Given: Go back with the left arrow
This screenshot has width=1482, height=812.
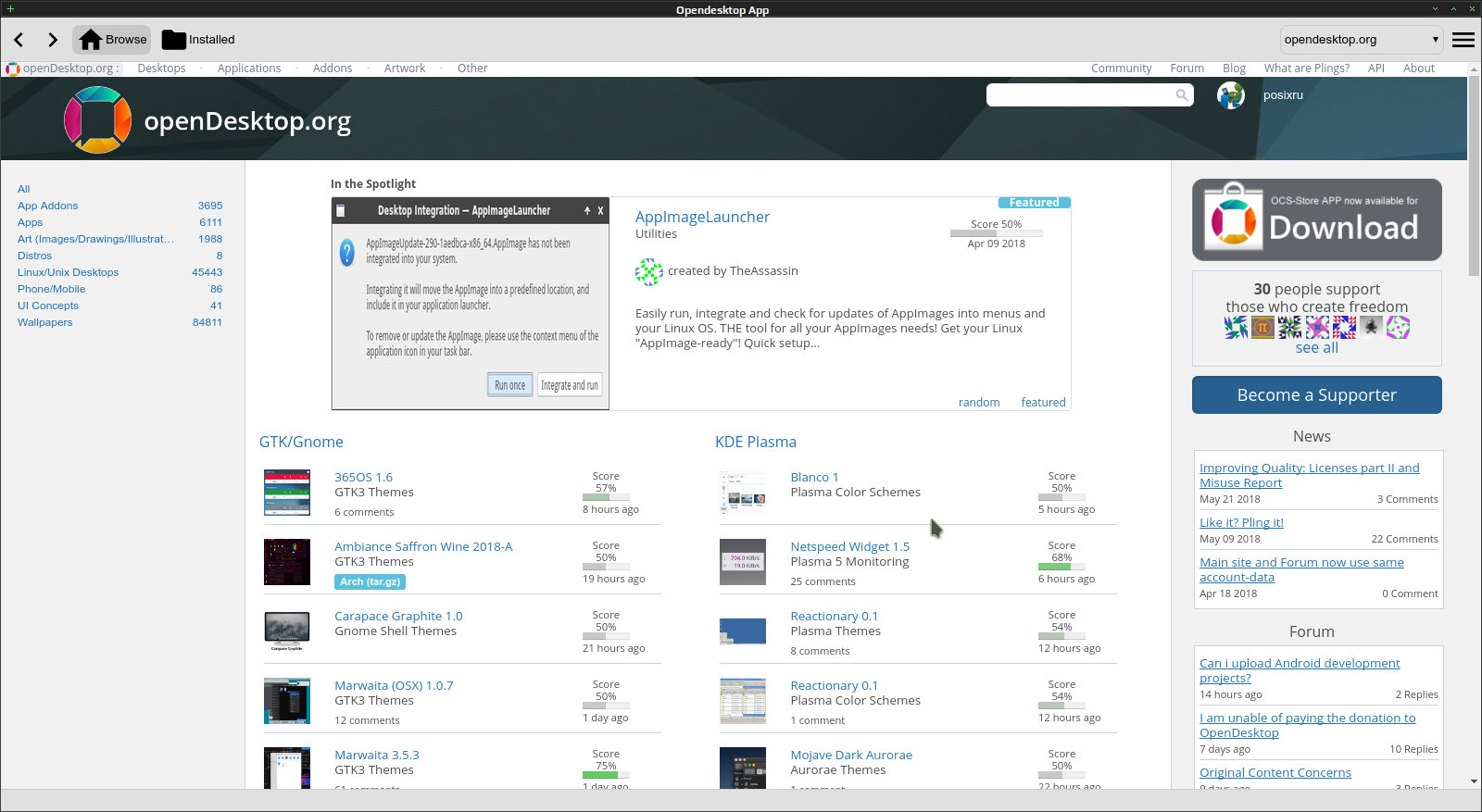Looking at the screenshot, I should tap(19, 40).
